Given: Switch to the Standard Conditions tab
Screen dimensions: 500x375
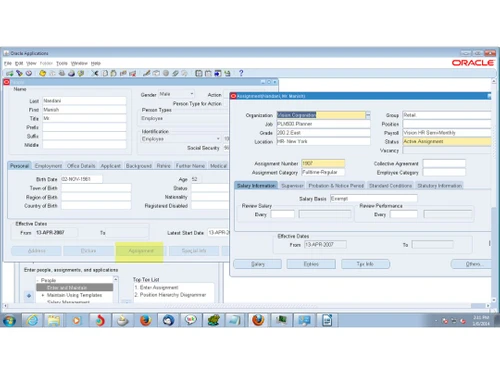Looking at the screenshot, I should point(390,186).
